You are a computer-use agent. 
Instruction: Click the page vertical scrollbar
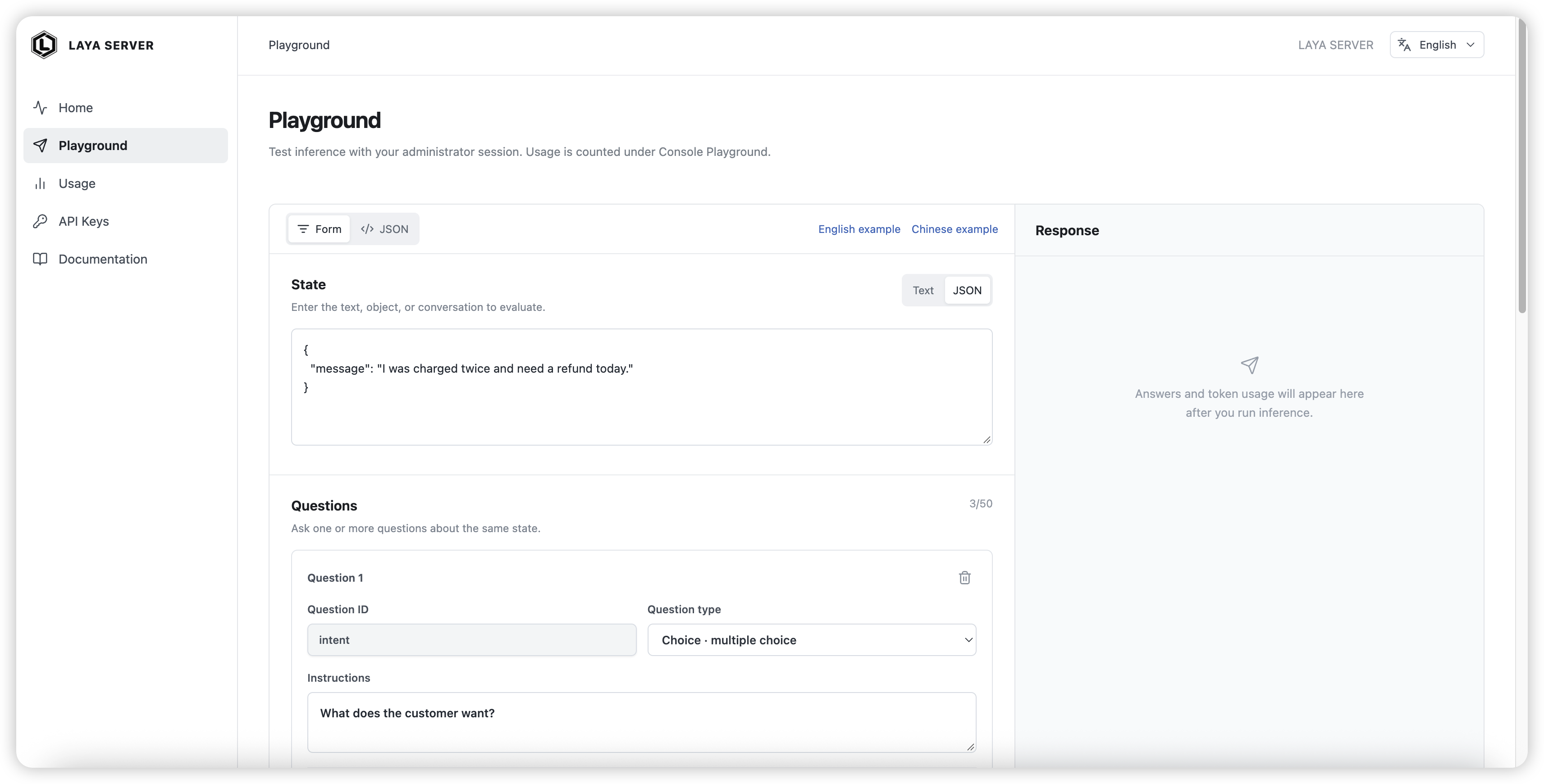[1522, 165]
